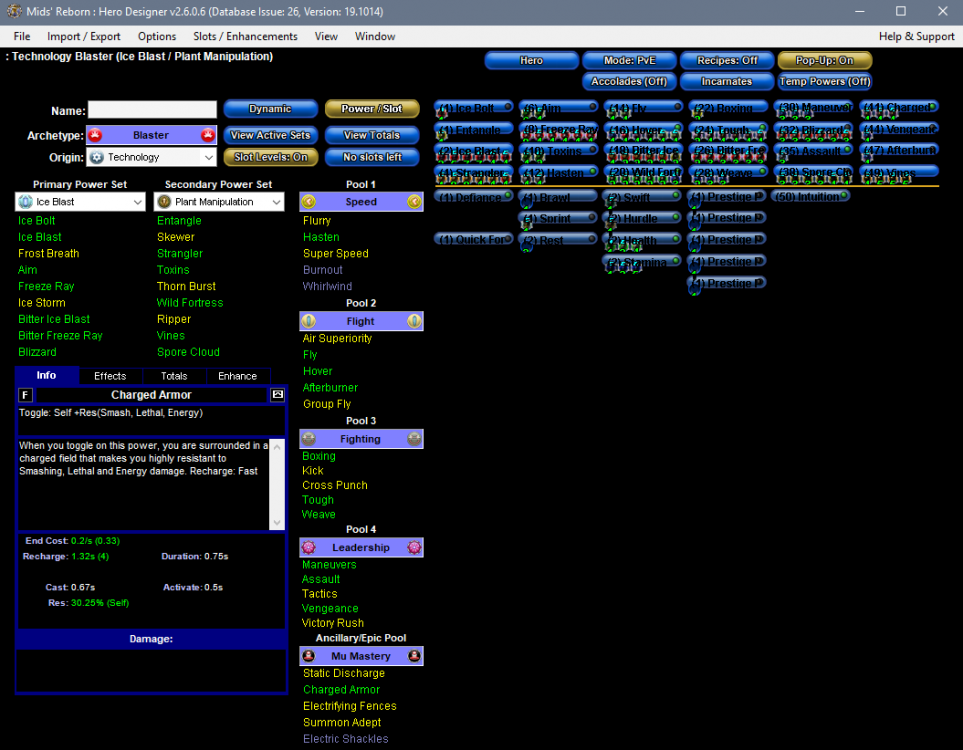Image resolution: width=963 pixels, height=750 pixels.
Task: Open the Slots / Enhancements menu
Action: [245, 36]
